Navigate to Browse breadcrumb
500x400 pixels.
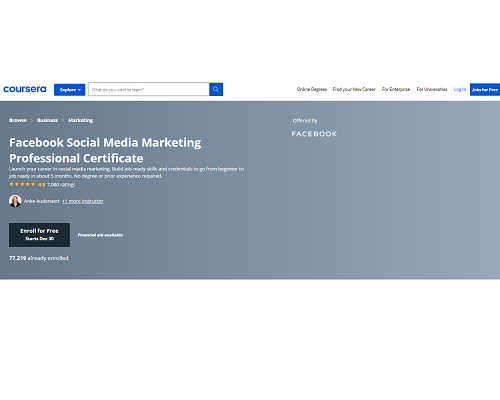pos(18,120)
